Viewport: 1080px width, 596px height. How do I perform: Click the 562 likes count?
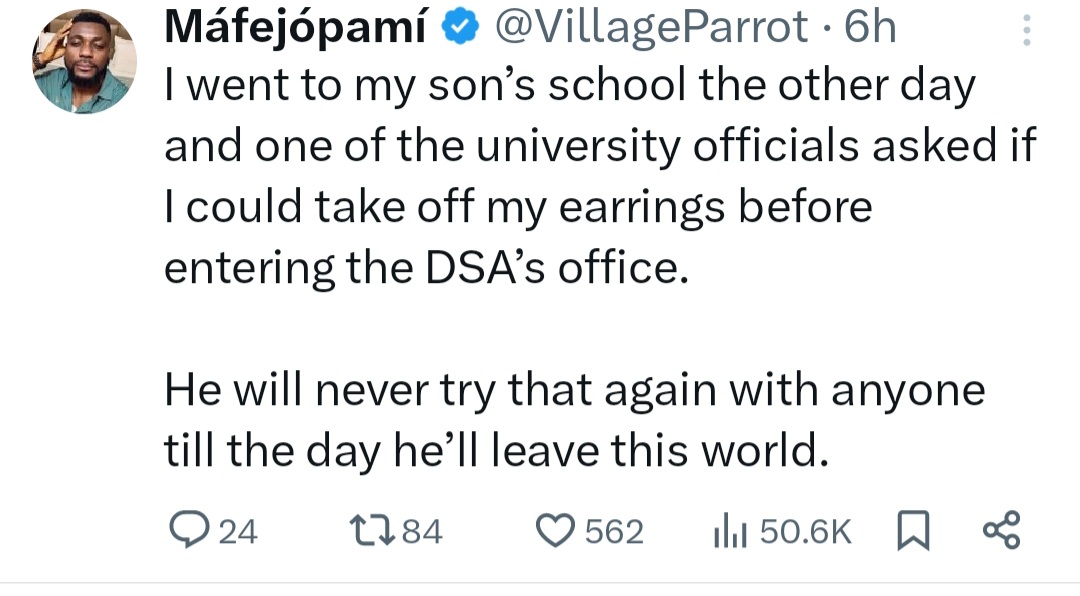coord(613,532)
